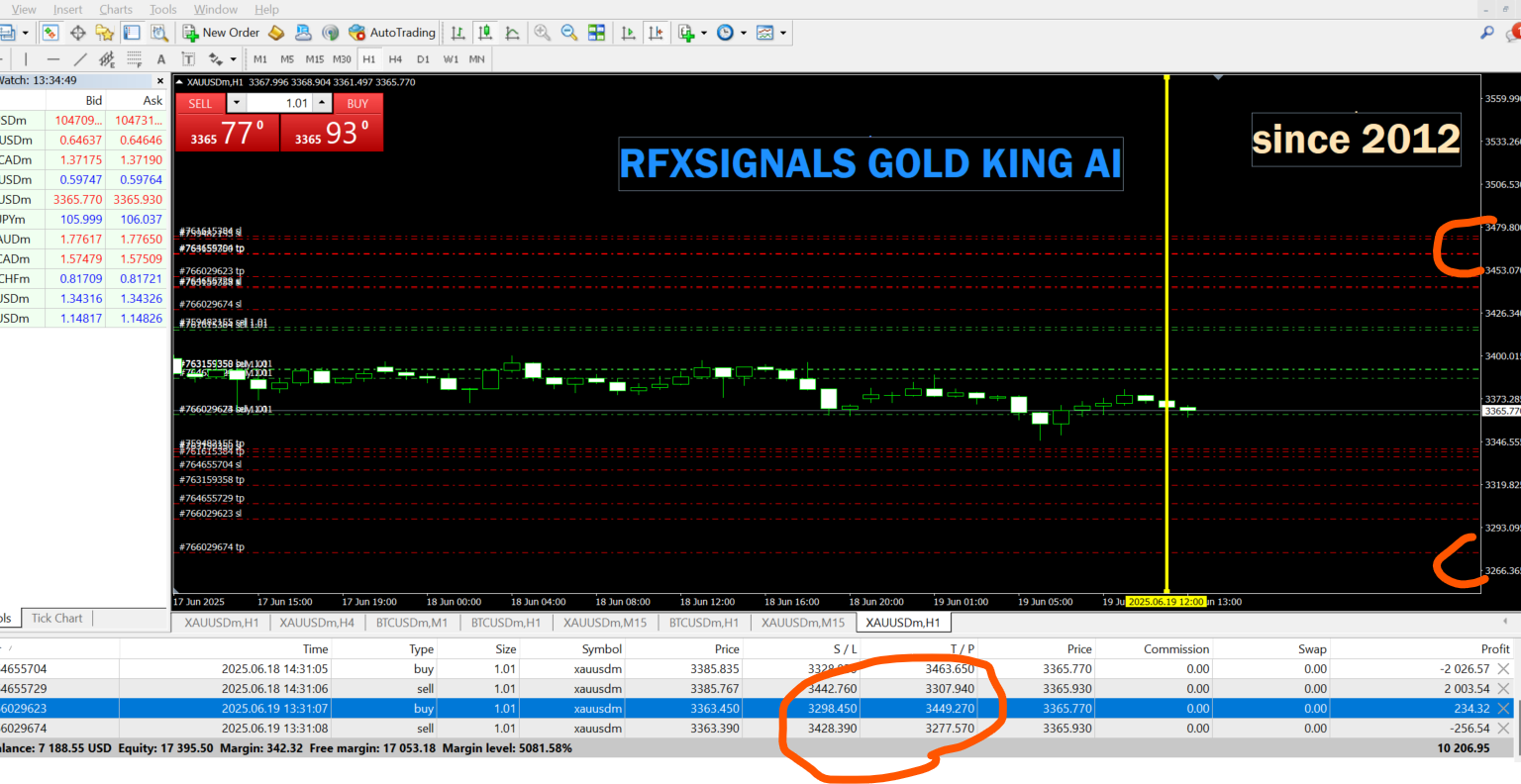Select the equidistant channel tool

107,59
